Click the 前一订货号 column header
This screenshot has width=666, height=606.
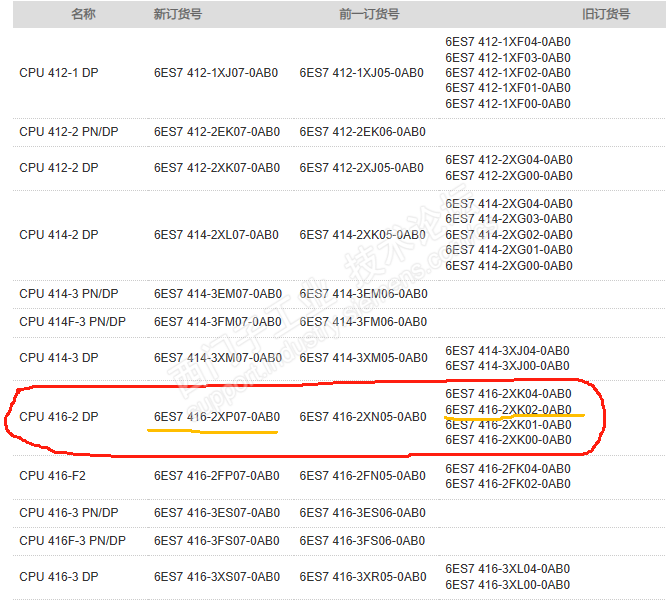tap(369, 14)
